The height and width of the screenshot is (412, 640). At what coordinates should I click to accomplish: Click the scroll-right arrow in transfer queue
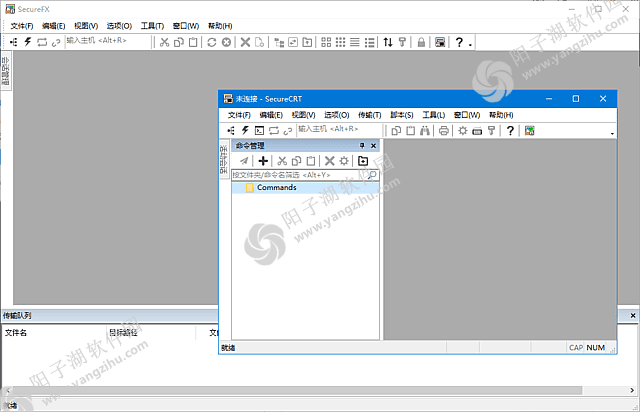632,391
